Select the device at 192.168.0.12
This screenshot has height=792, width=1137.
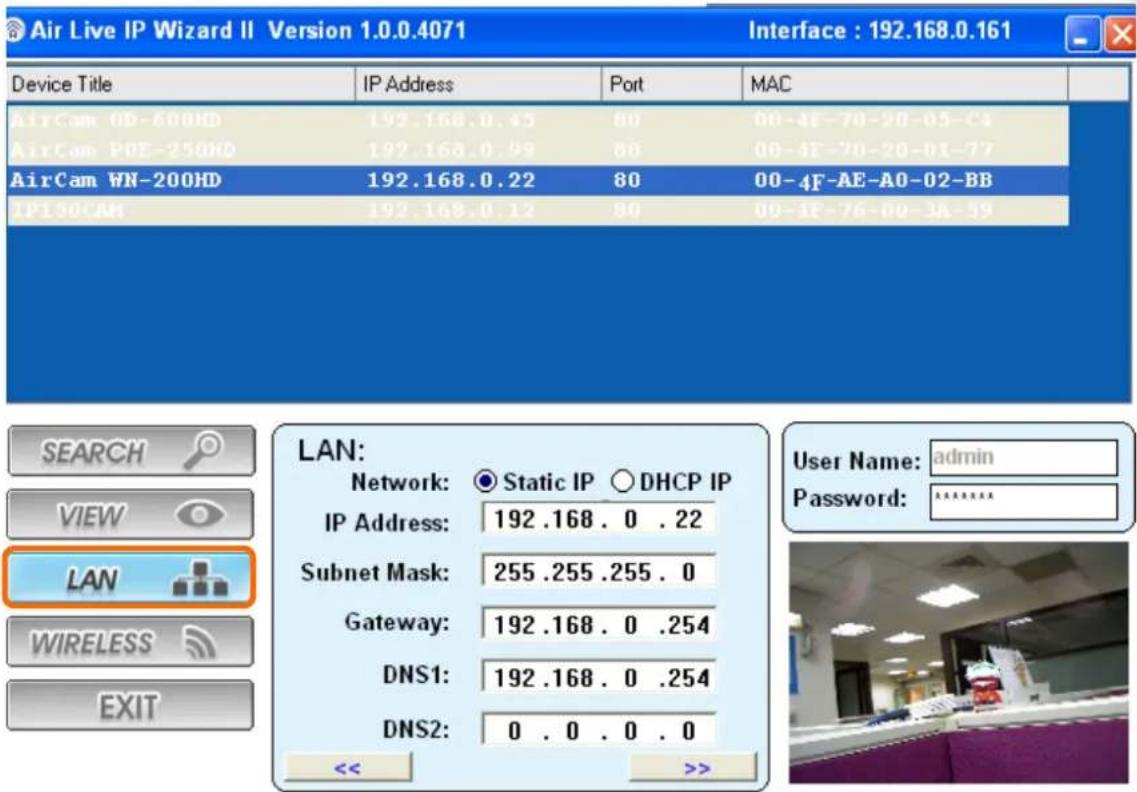click(537, 210)
